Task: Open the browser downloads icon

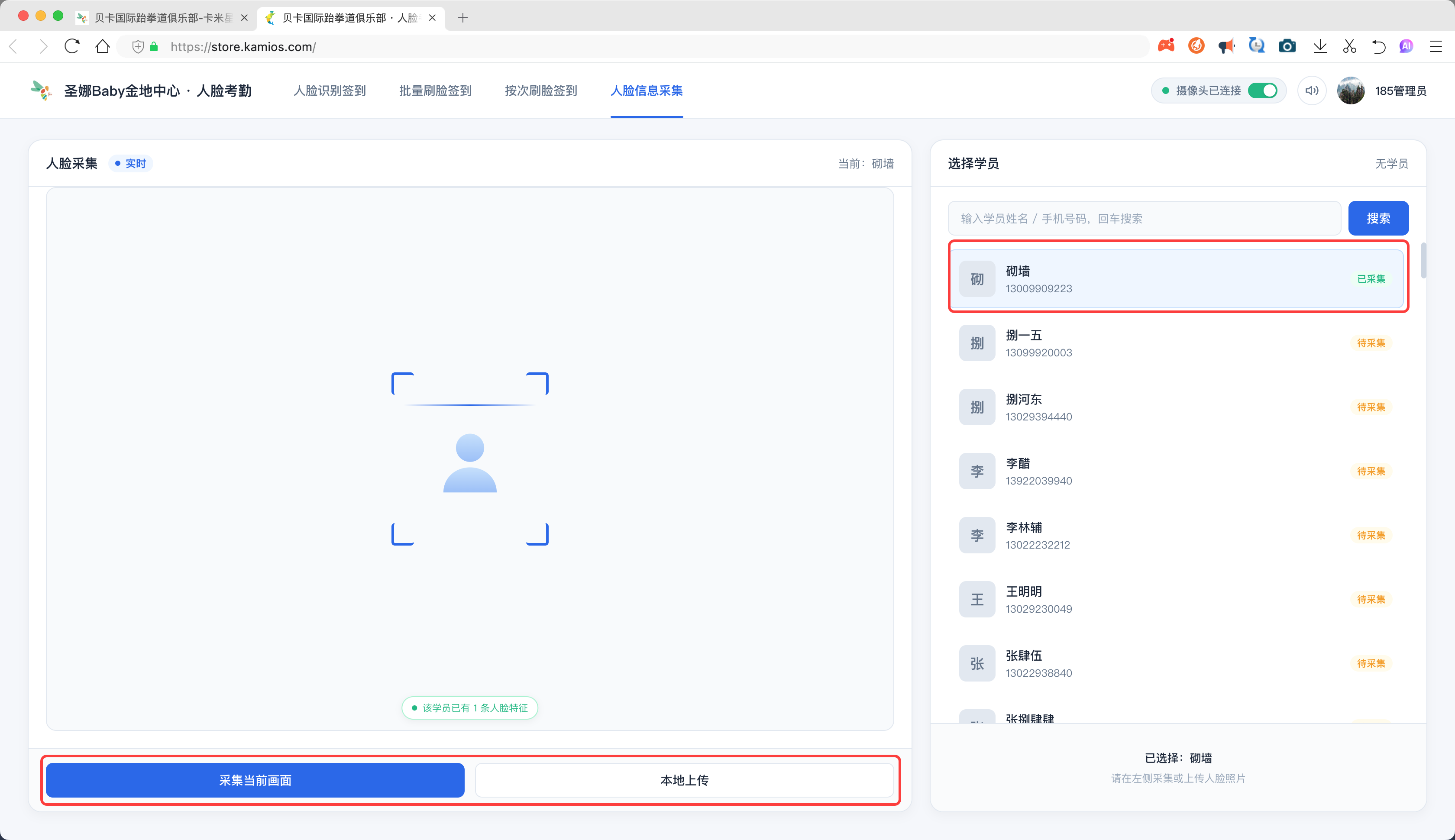Action: (x=1319, y=46)
